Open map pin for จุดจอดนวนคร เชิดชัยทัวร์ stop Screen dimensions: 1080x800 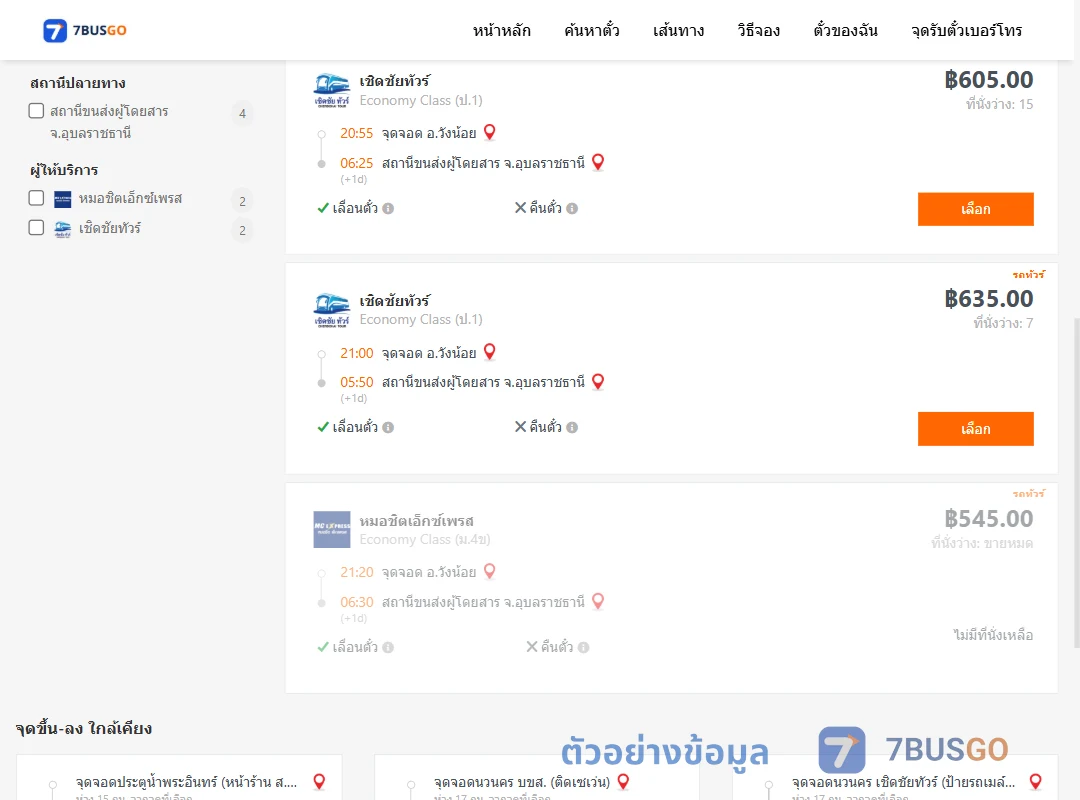pos(1035,781)
